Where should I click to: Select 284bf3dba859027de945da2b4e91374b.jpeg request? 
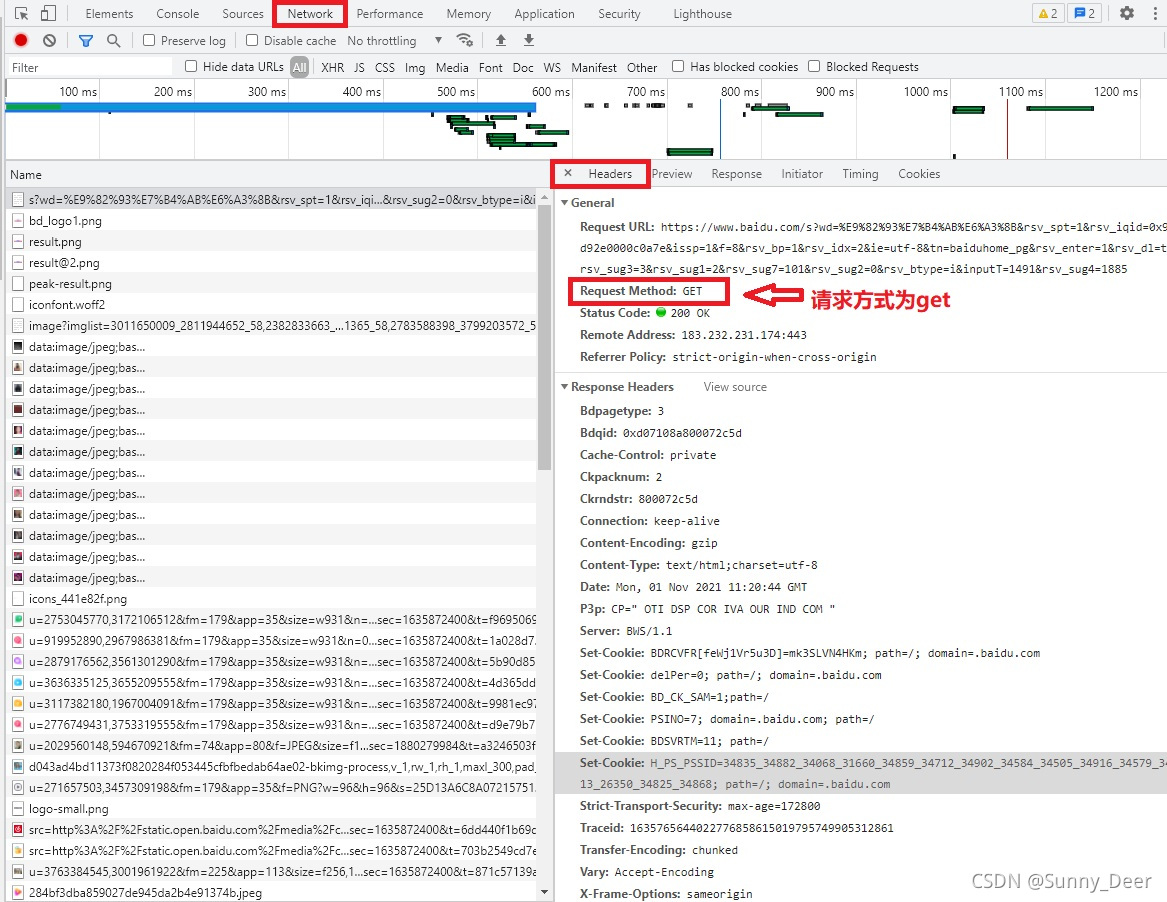[x=272, y=892]
